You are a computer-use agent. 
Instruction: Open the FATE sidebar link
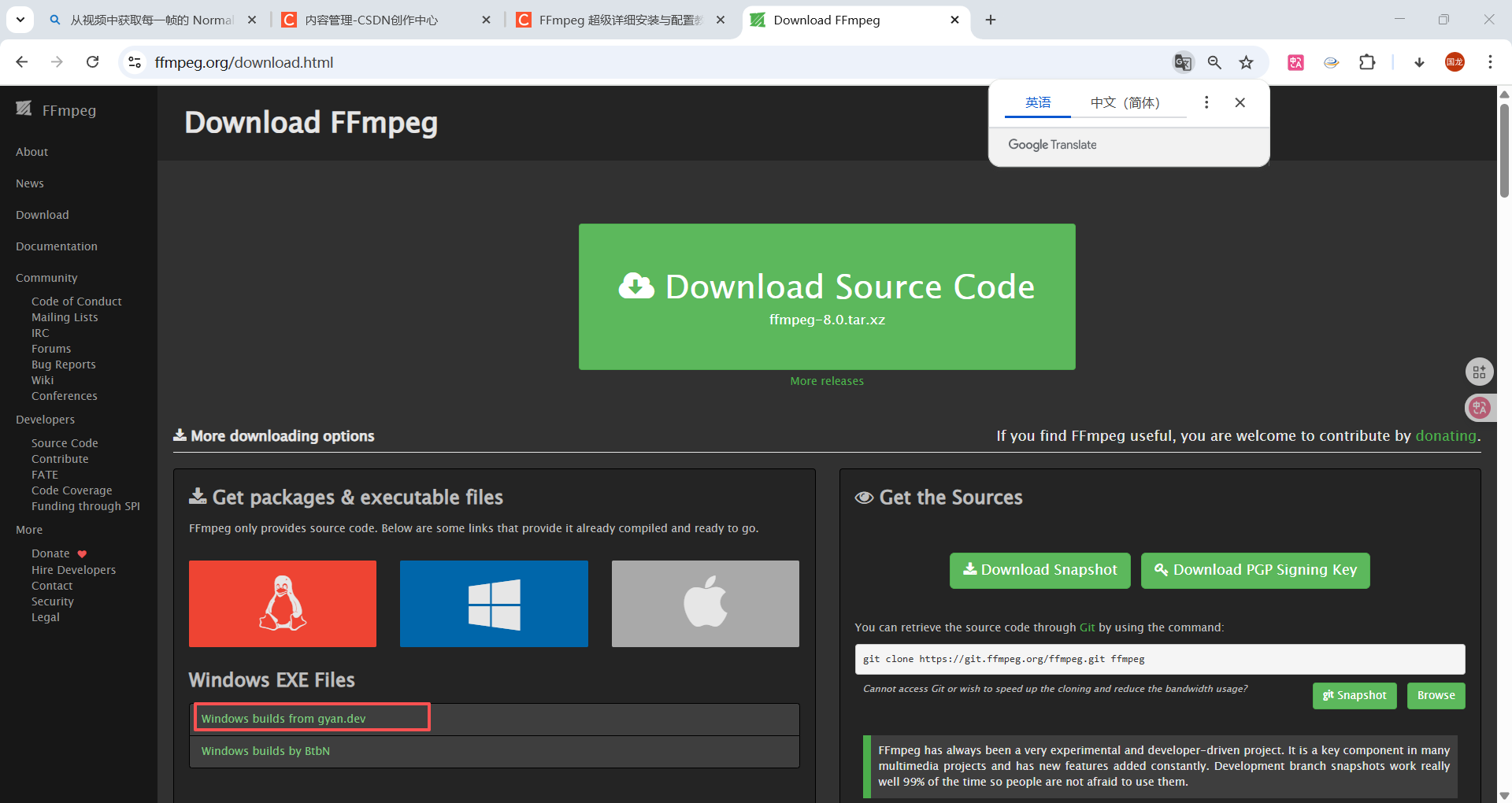click(x=45, y=475)
